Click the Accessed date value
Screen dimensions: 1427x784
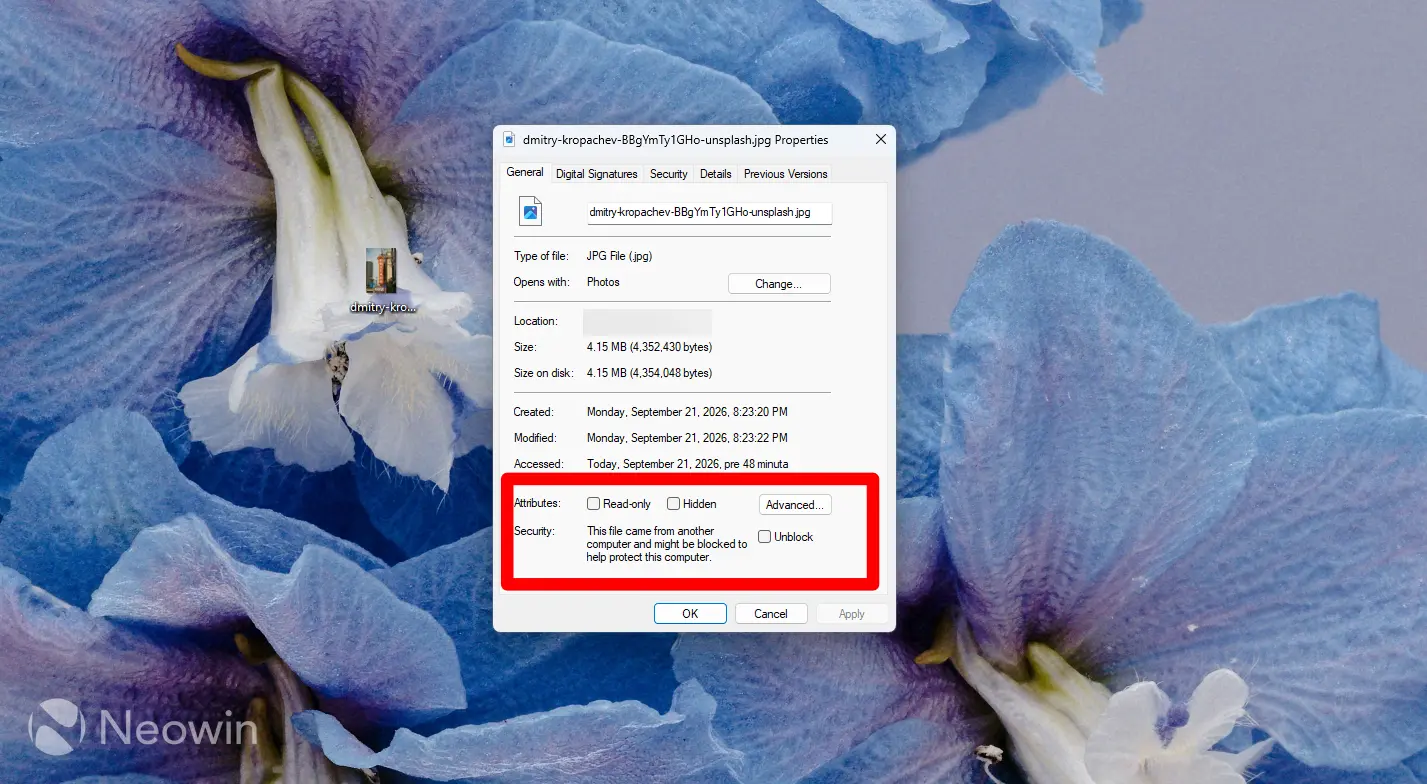[687, 464]
